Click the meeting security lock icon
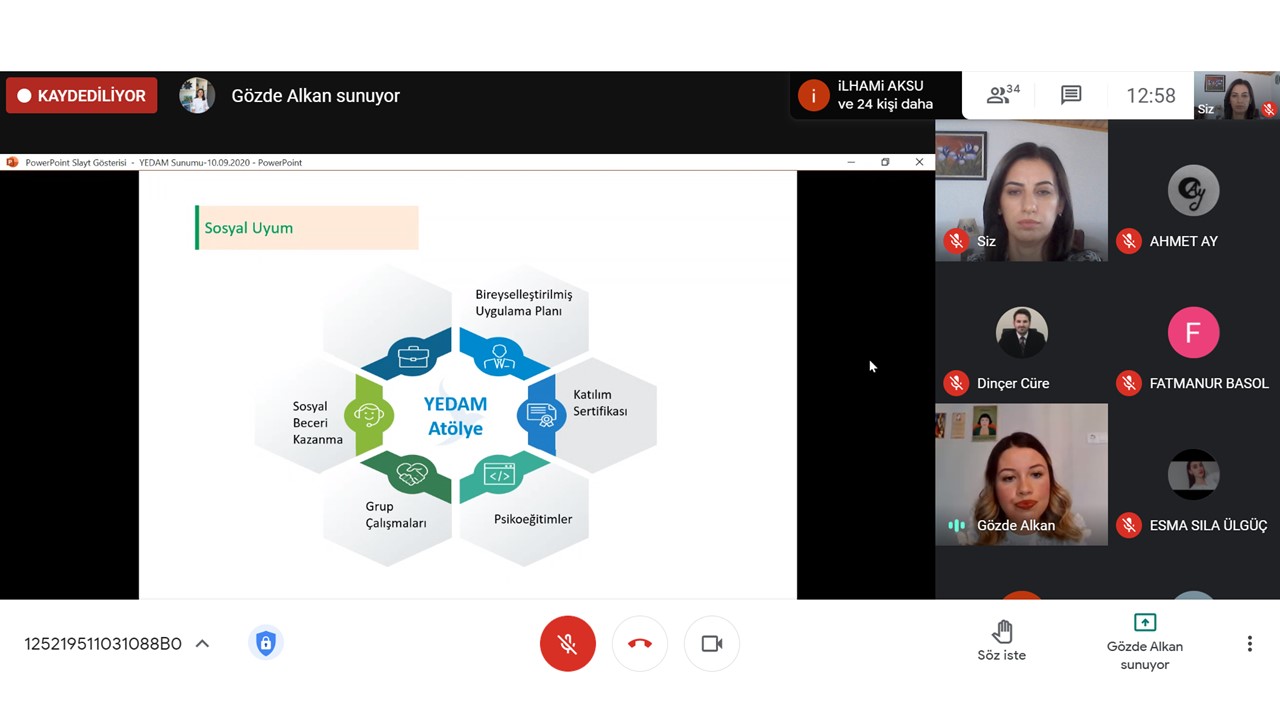1280x720 pixels. 265,644
